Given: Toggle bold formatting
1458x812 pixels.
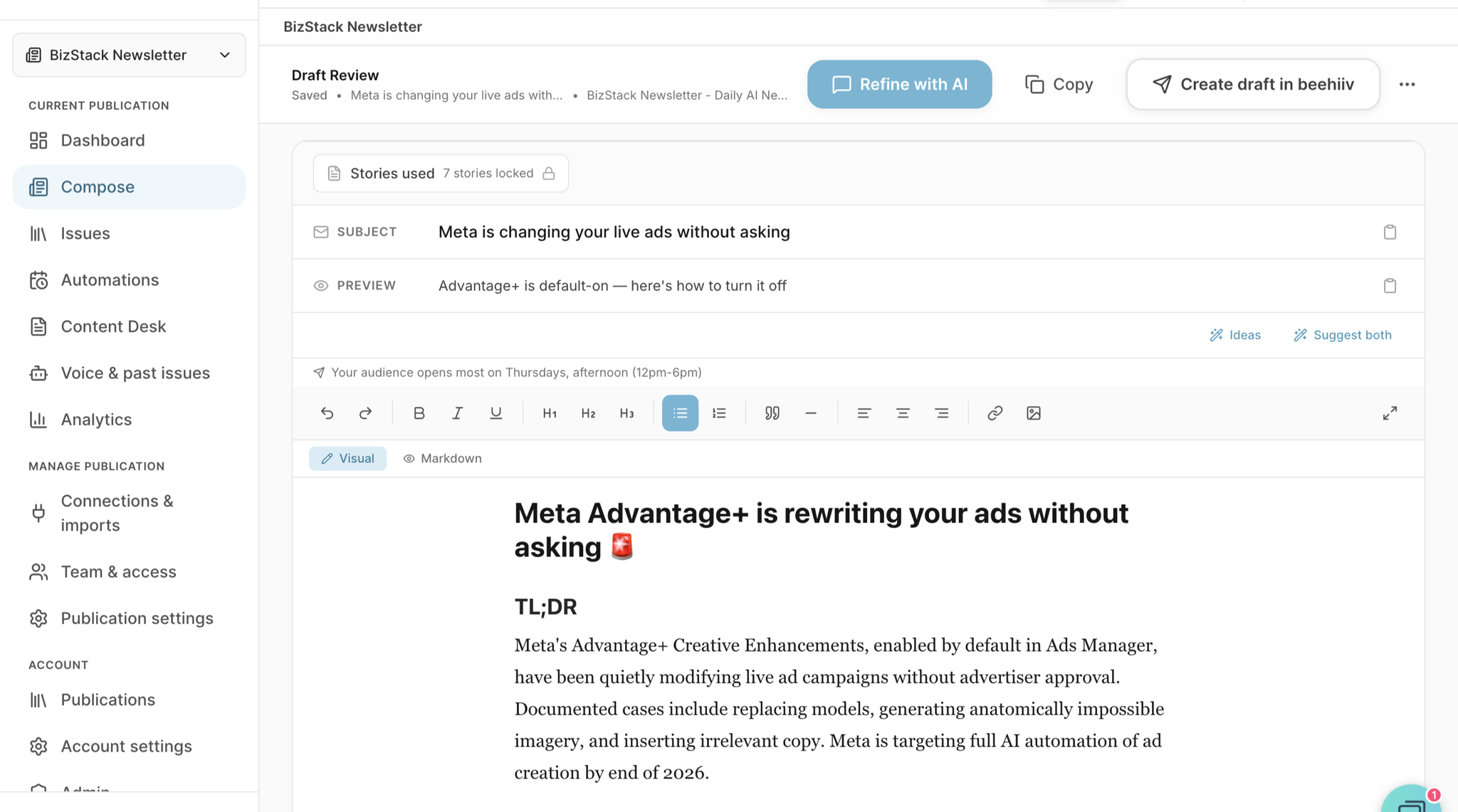Looking at the screenshot, I should pyautogui.click(x=419, y=413).
